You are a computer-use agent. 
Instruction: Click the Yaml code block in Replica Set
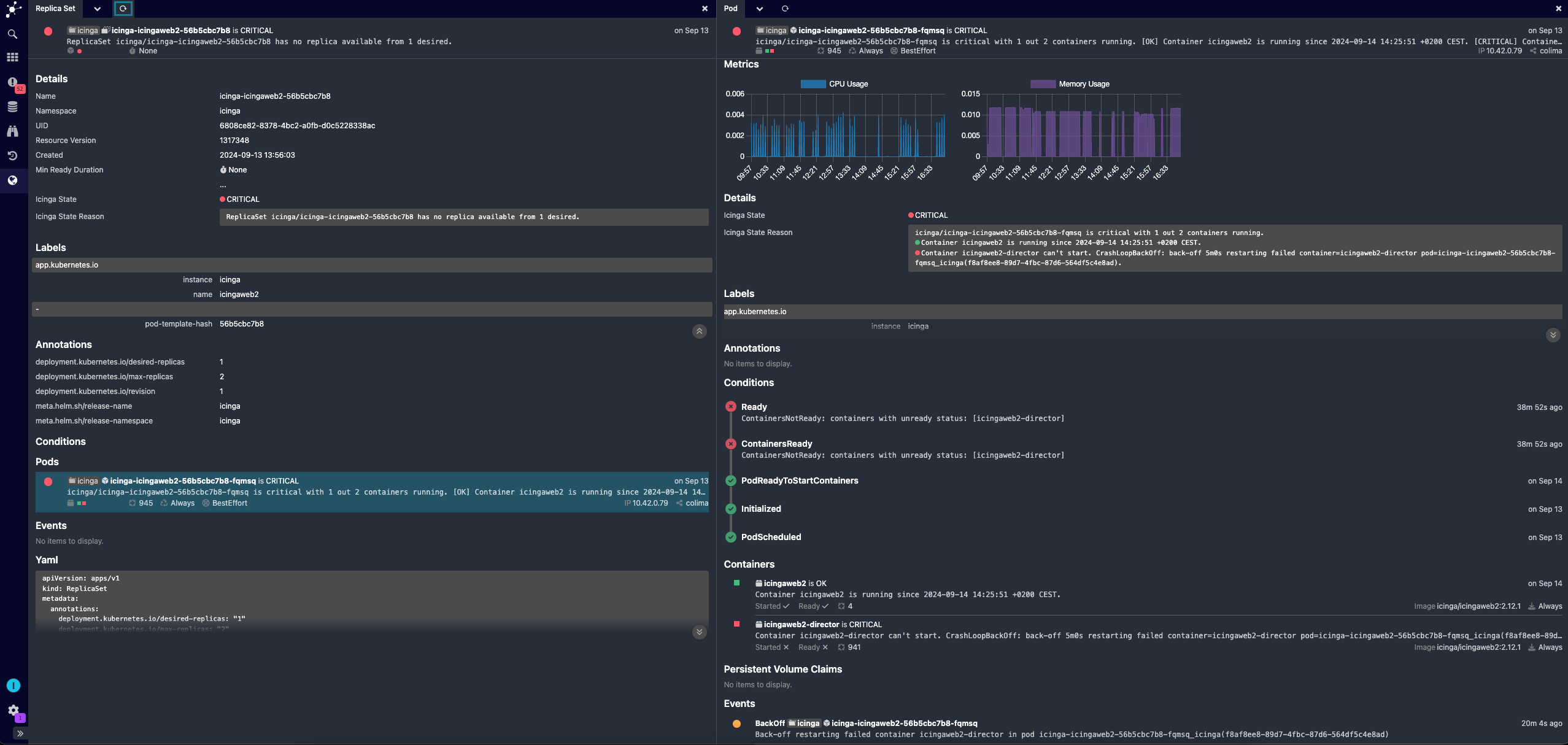point(372,601)
